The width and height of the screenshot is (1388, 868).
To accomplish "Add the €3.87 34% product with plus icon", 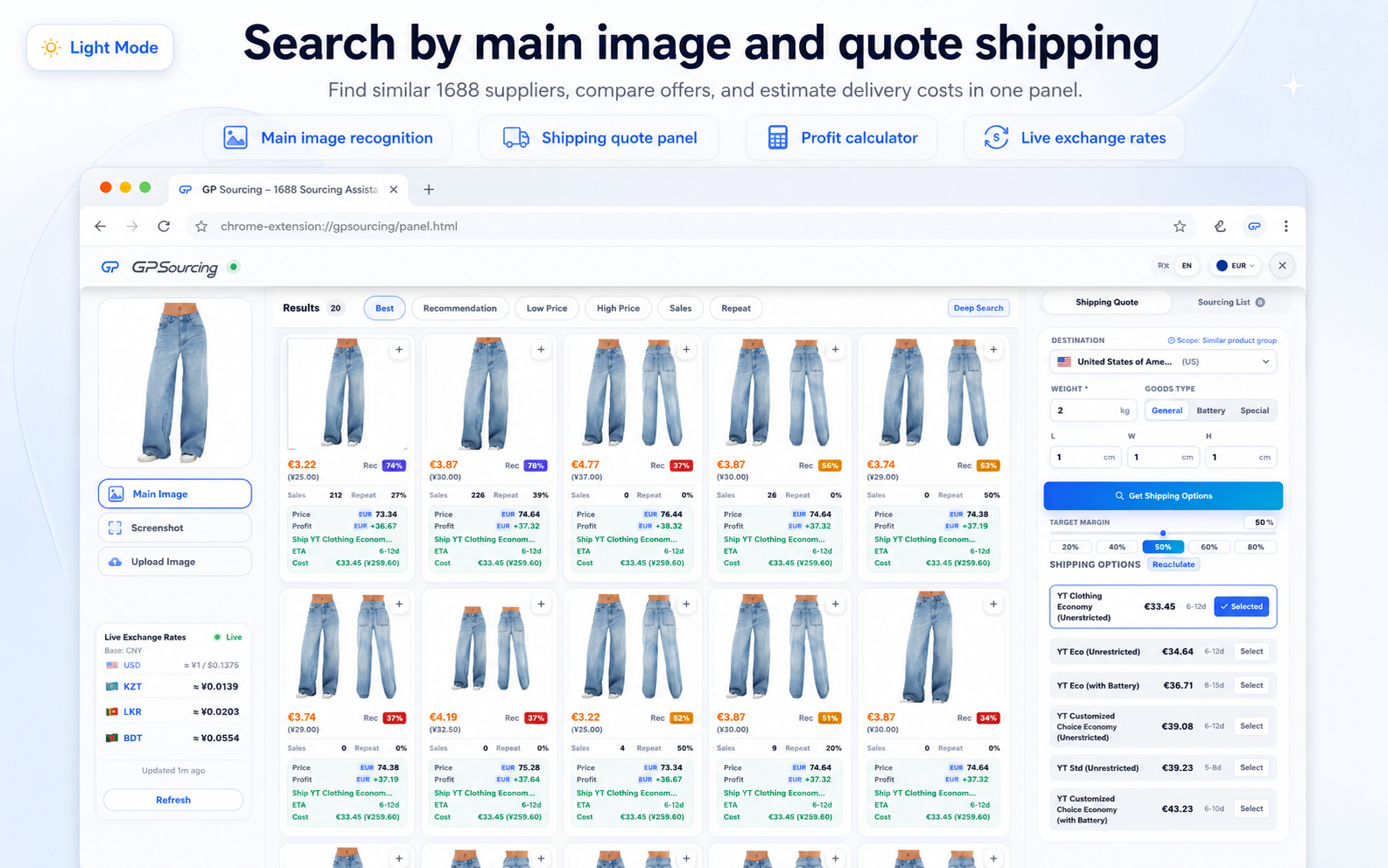I will point(993,604).
